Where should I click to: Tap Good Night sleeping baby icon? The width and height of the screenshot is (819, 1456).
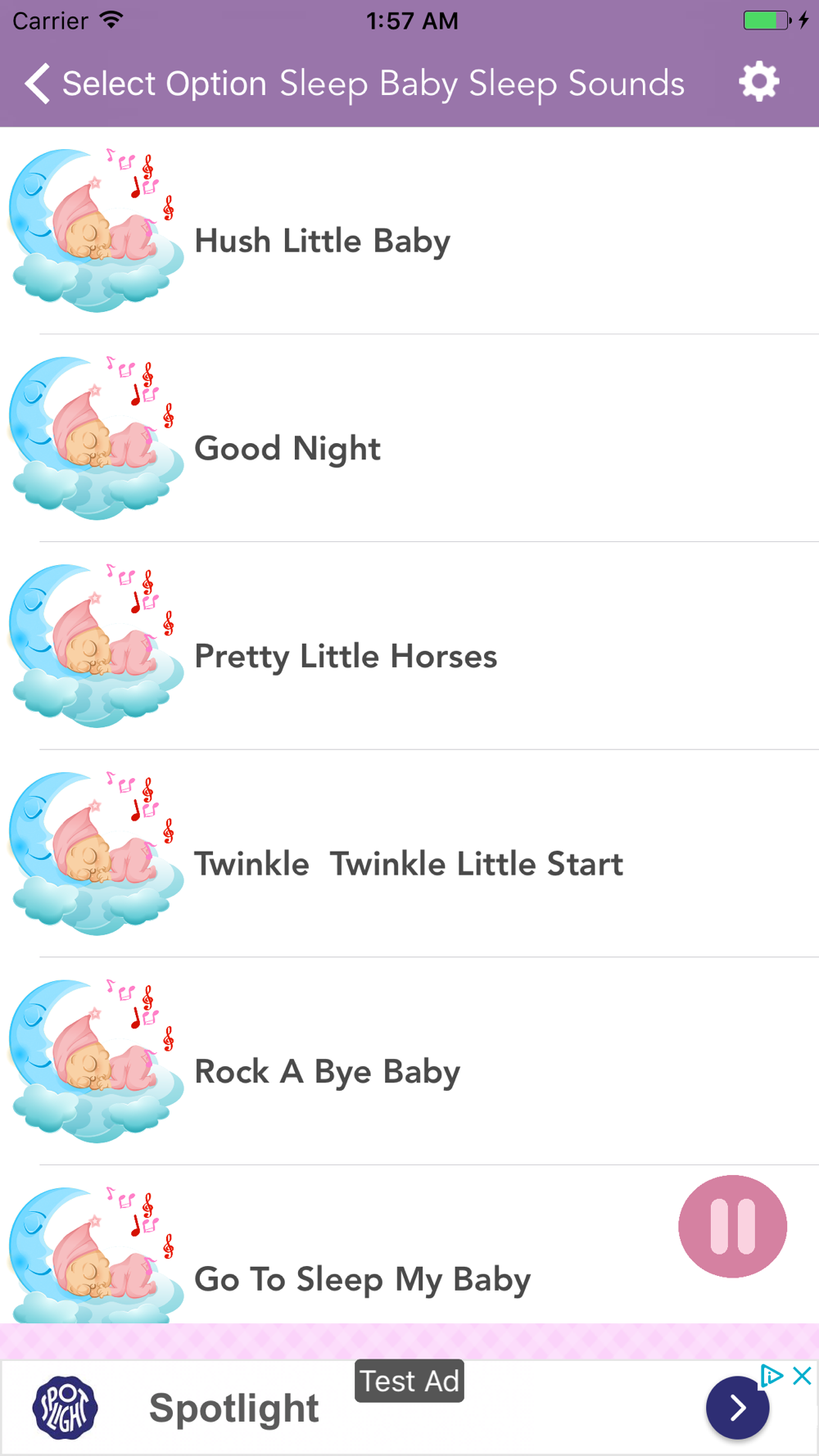96,438
